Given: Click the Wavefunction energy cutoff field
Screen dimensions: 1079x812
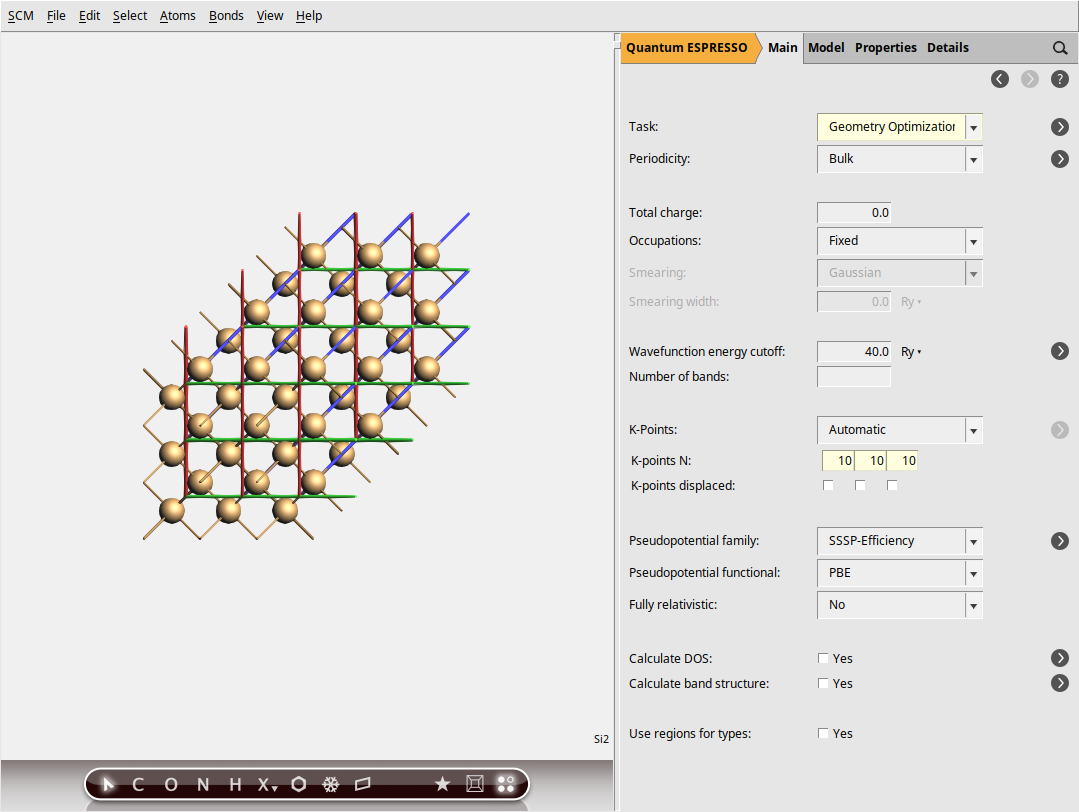Looking at the screenshot, I should [853, 351].
